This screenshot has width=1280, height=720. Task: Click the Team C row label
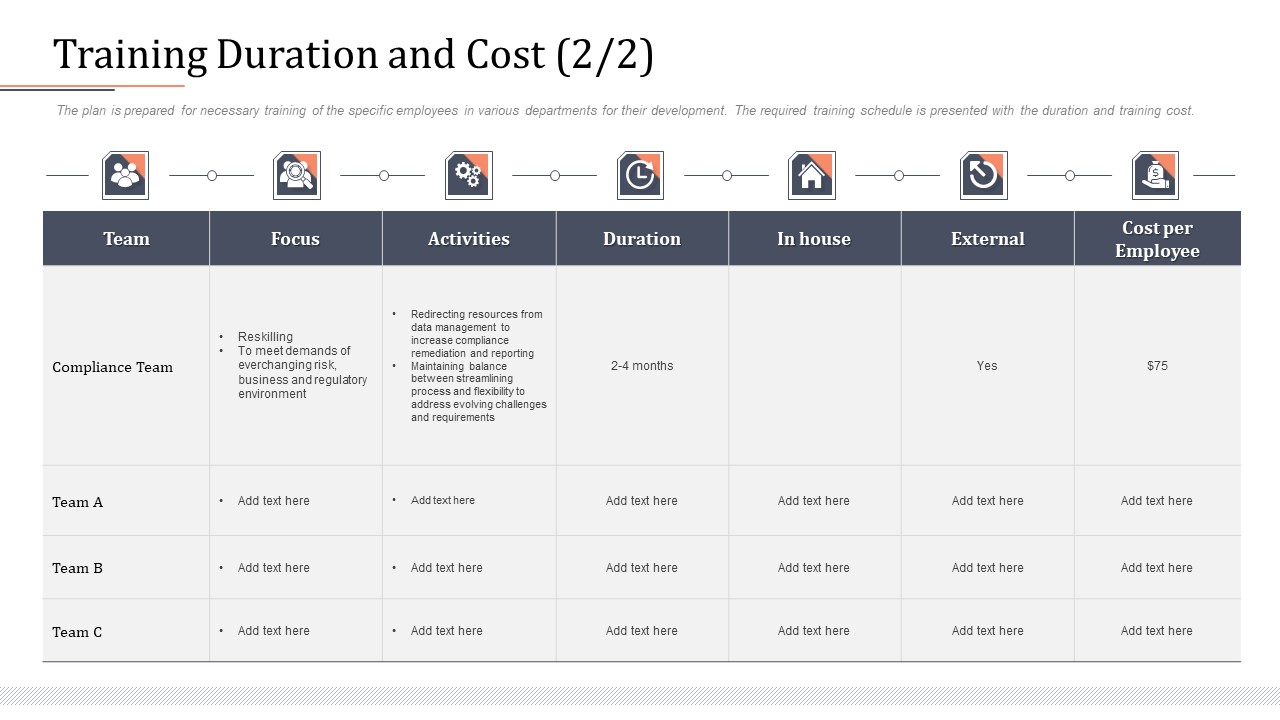click(x=77, y=632)
